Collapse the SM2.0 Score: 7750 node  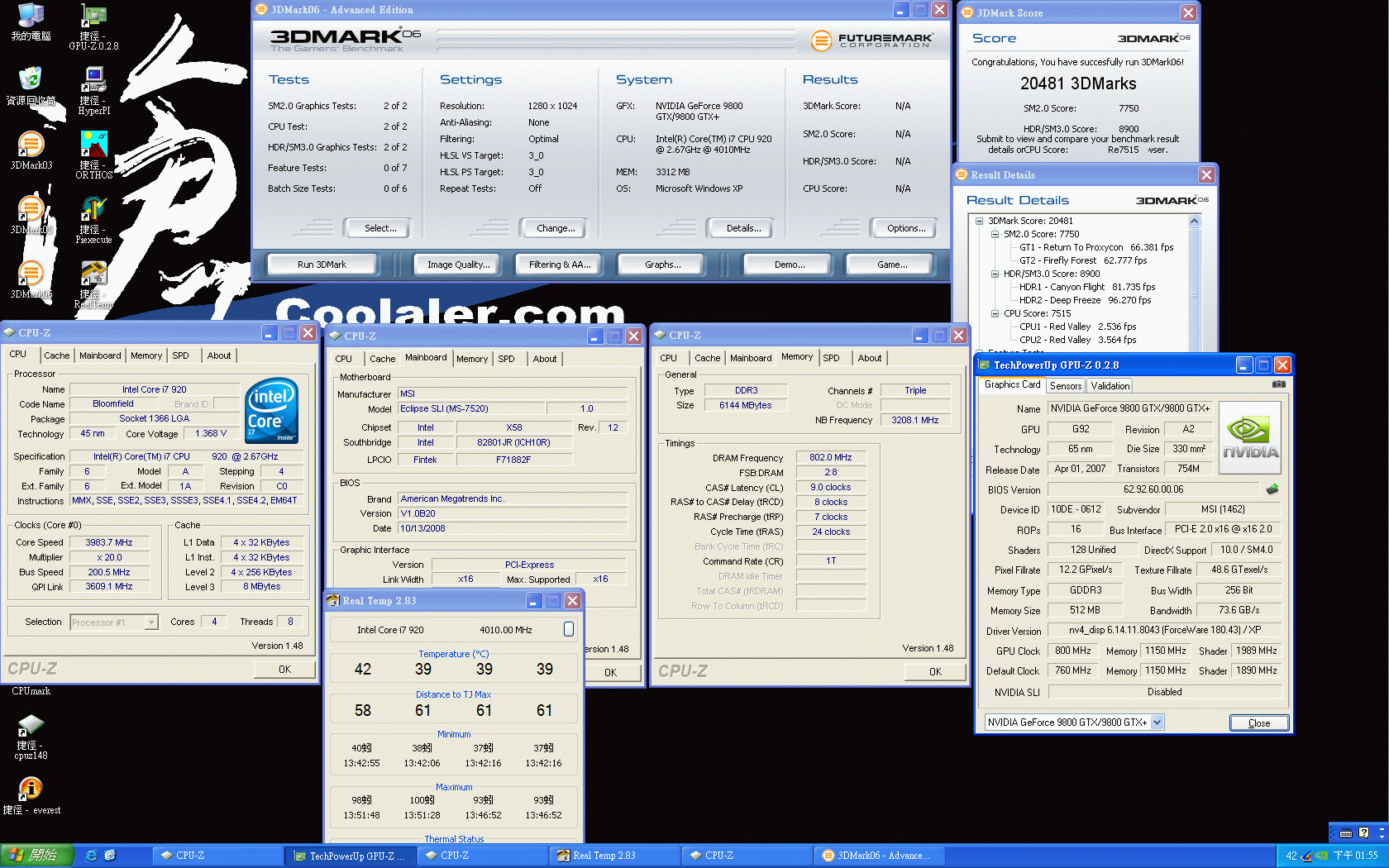(x=995, y=234)
